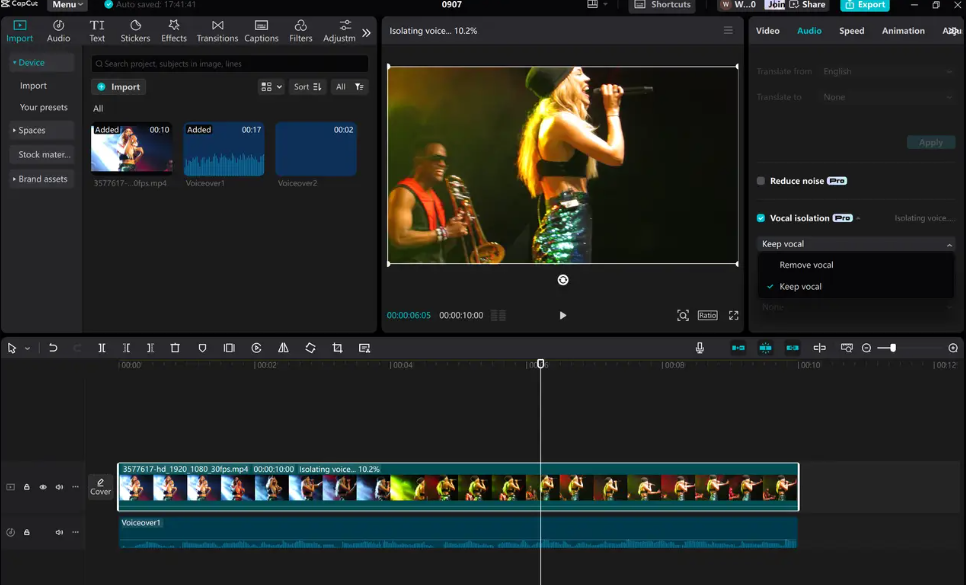
Task: Expand the Spaces section in the sidebar
Action: click(x=33, y=130)
